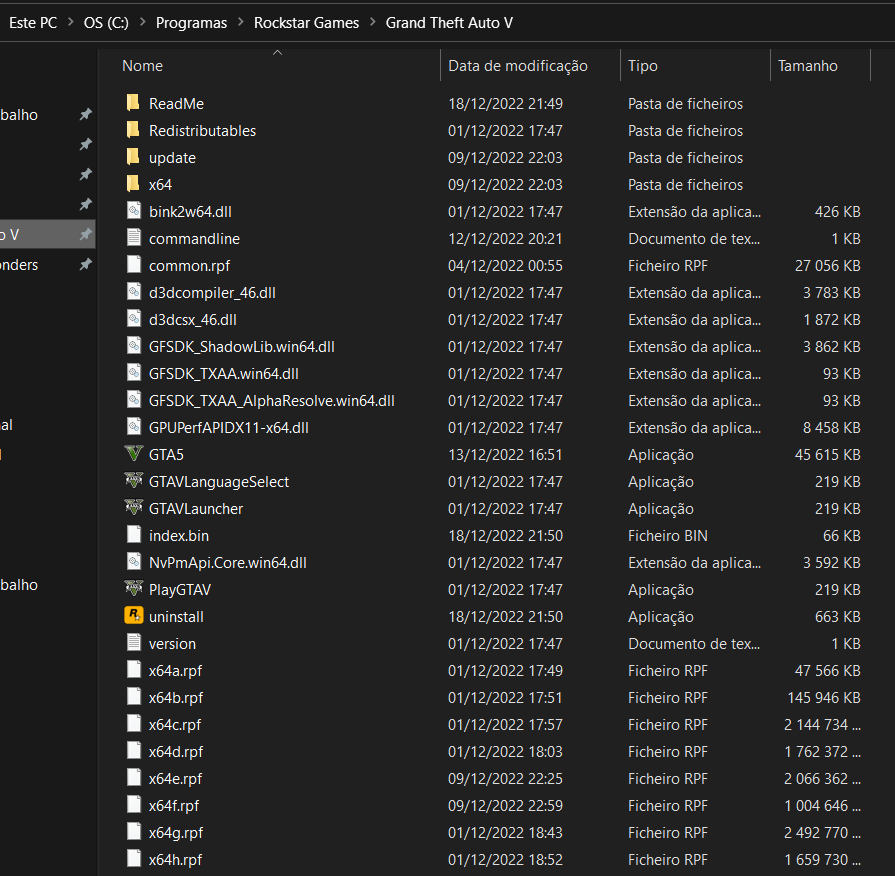Click the d3dcsx_46.dll file icon
Screen dimensions: 895x876
[x=134, y=318]
